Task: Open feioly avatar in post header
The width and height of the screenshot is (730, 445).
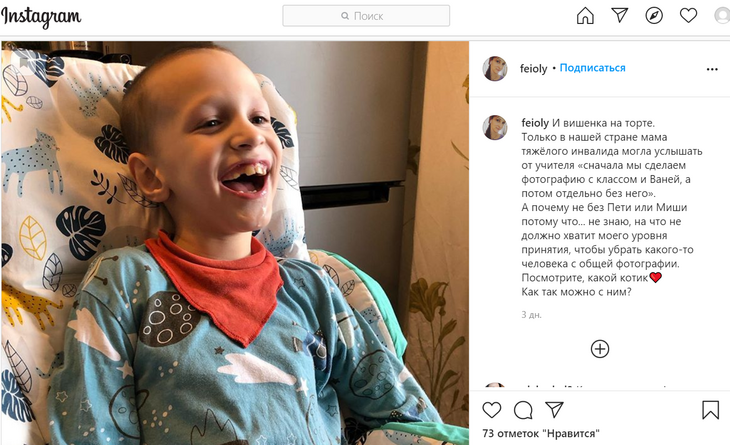Action: 495,69
